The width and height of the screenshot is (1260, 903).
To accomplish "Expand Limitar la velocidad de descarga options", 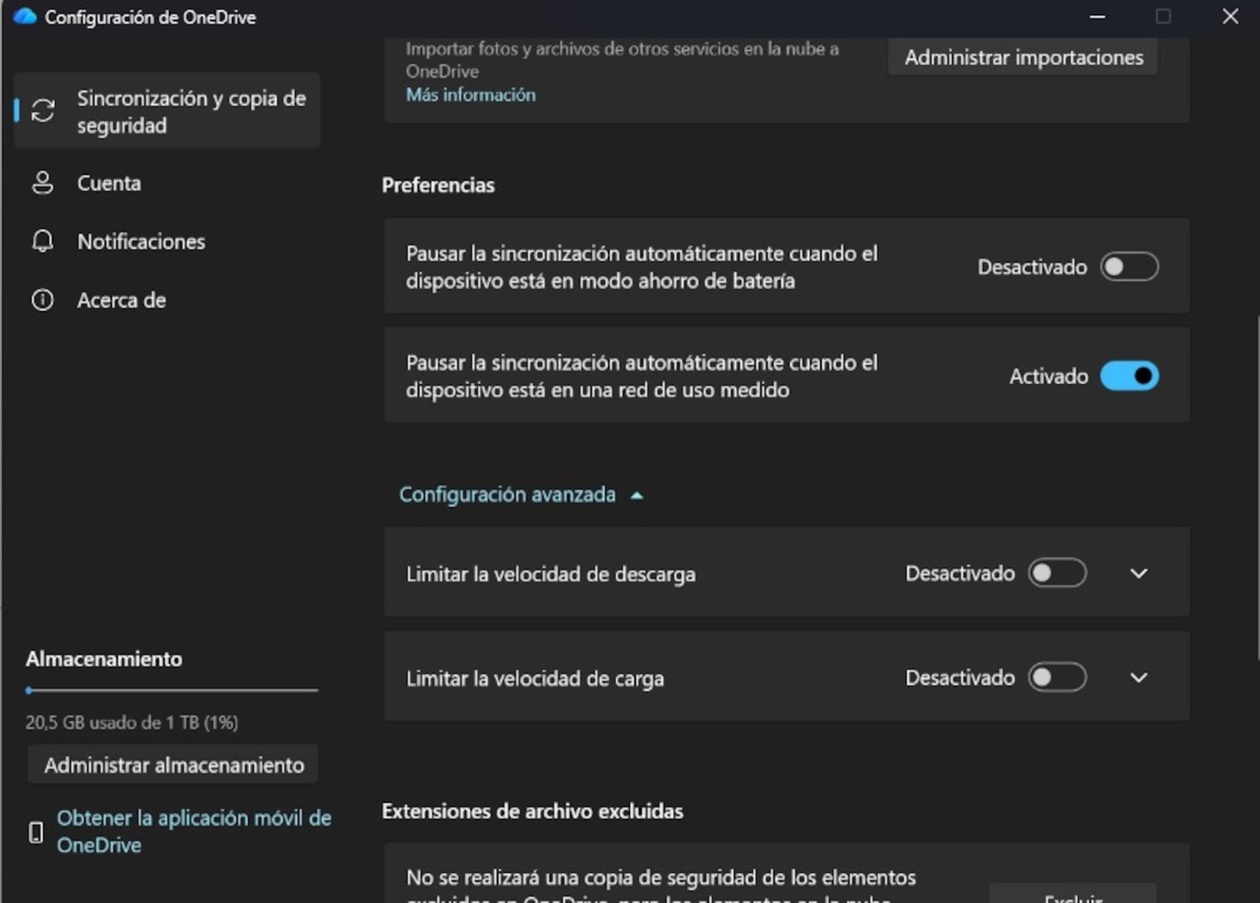I will (x=1138, y=573).
